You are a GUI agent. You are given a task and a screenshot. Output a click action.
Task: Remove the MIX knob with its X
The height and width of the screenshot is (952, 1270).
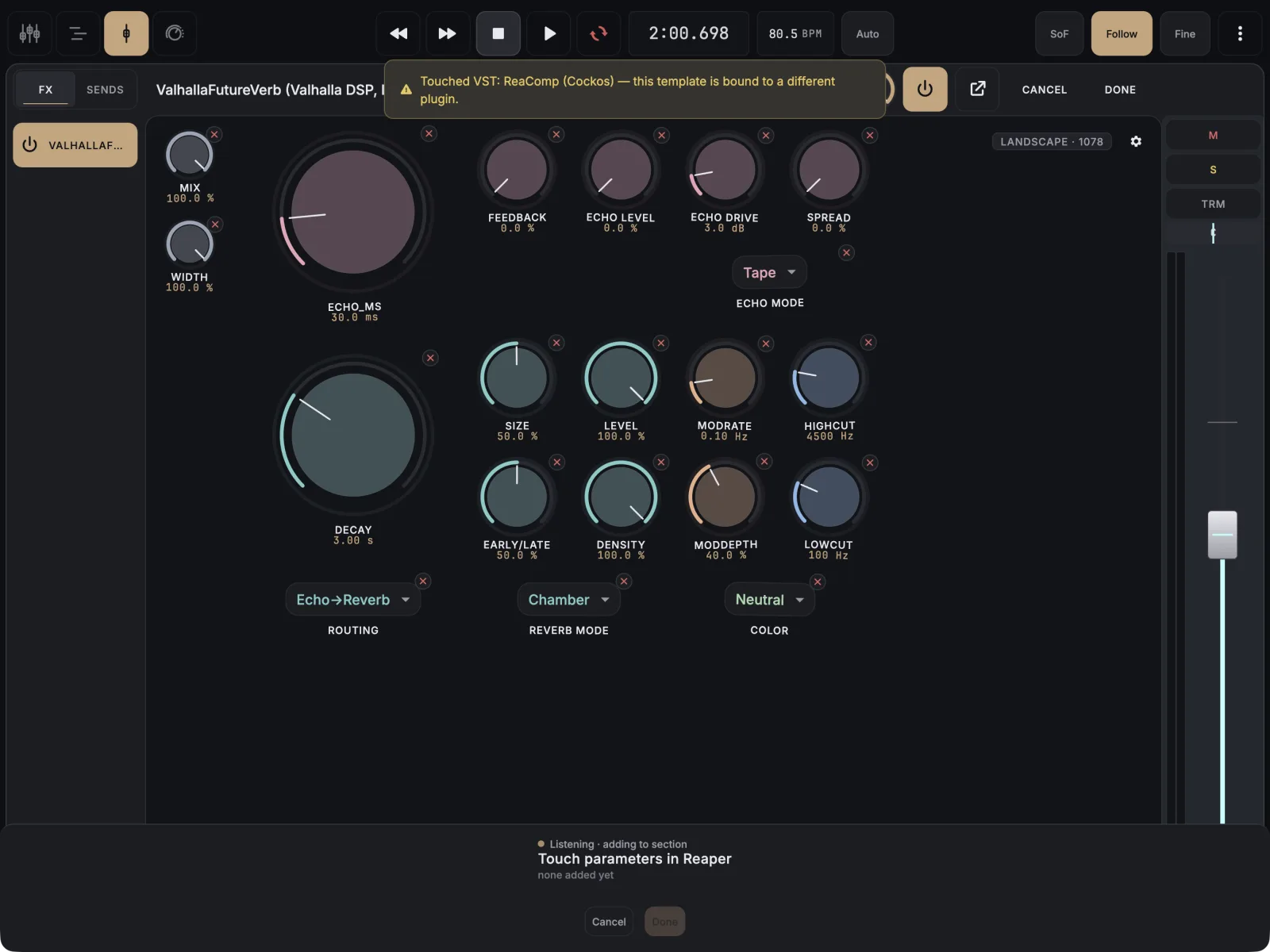click(214, 134)
